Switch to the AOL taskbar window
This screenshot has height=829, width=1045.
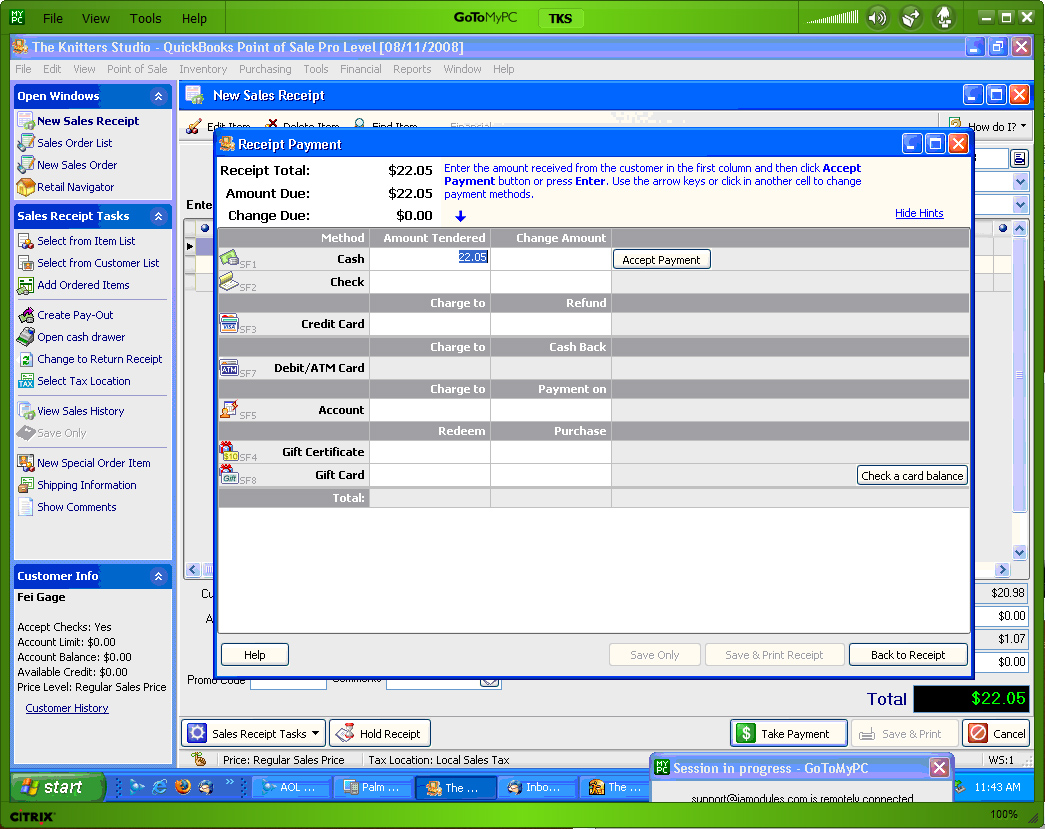click(289, 787)
